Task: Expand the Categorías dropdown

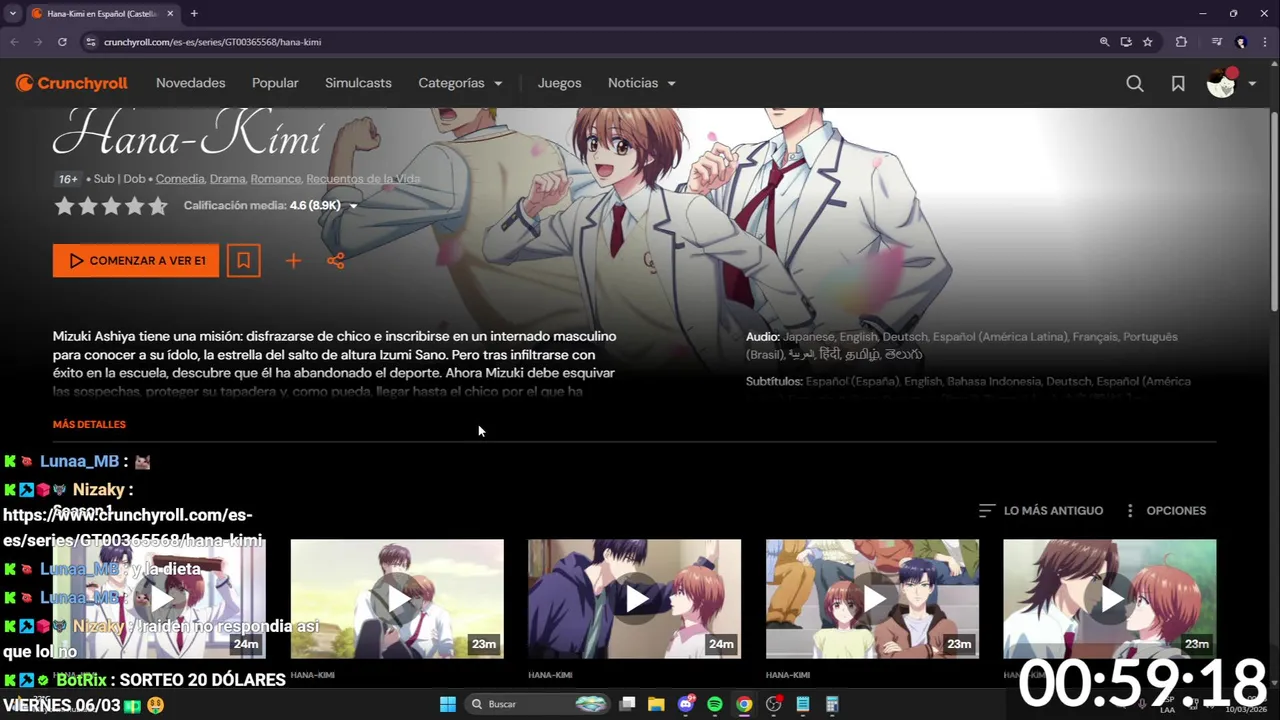Action: pos(460,83)
